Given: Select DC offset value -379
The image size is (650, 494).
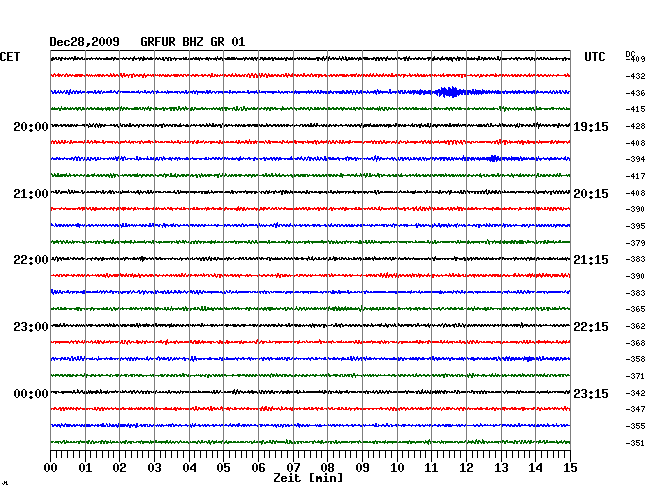Looking at the screenshot, I should tap(635, 243).
